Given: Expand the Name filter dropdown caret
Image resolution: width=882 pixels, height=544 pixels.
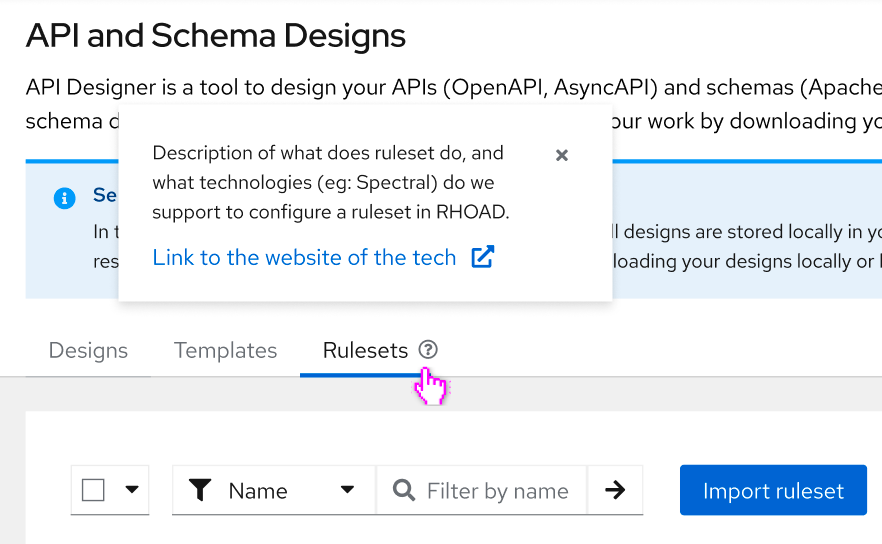Looking at the screenshot, I should point(347,490).
